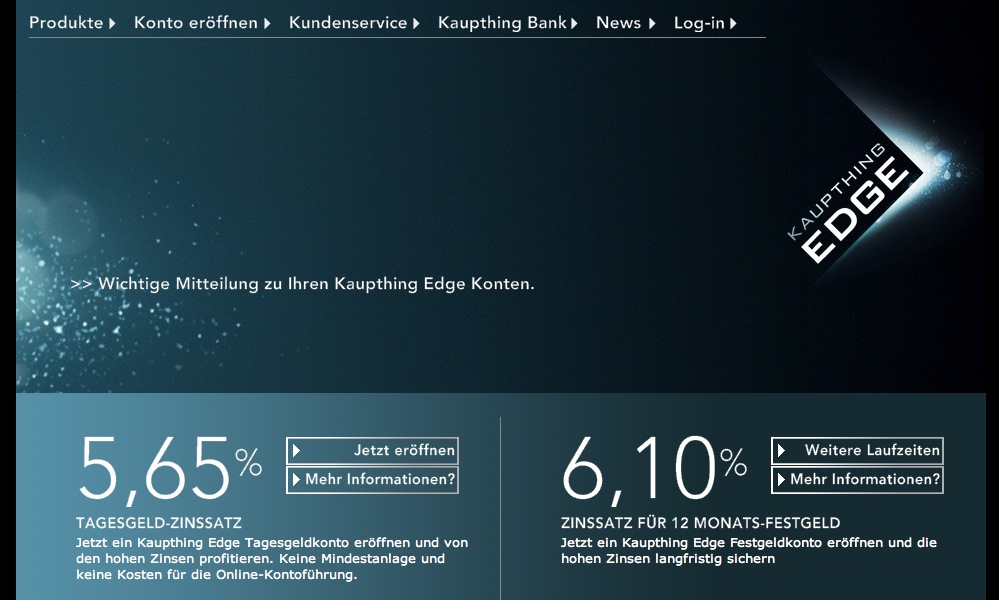Image resolution: width=999 pixels, height=600 pixels.
Task: Click the ZINSSATZ FÜR 12 MONATS-FESTGELD heading
Action: [700, 523]
